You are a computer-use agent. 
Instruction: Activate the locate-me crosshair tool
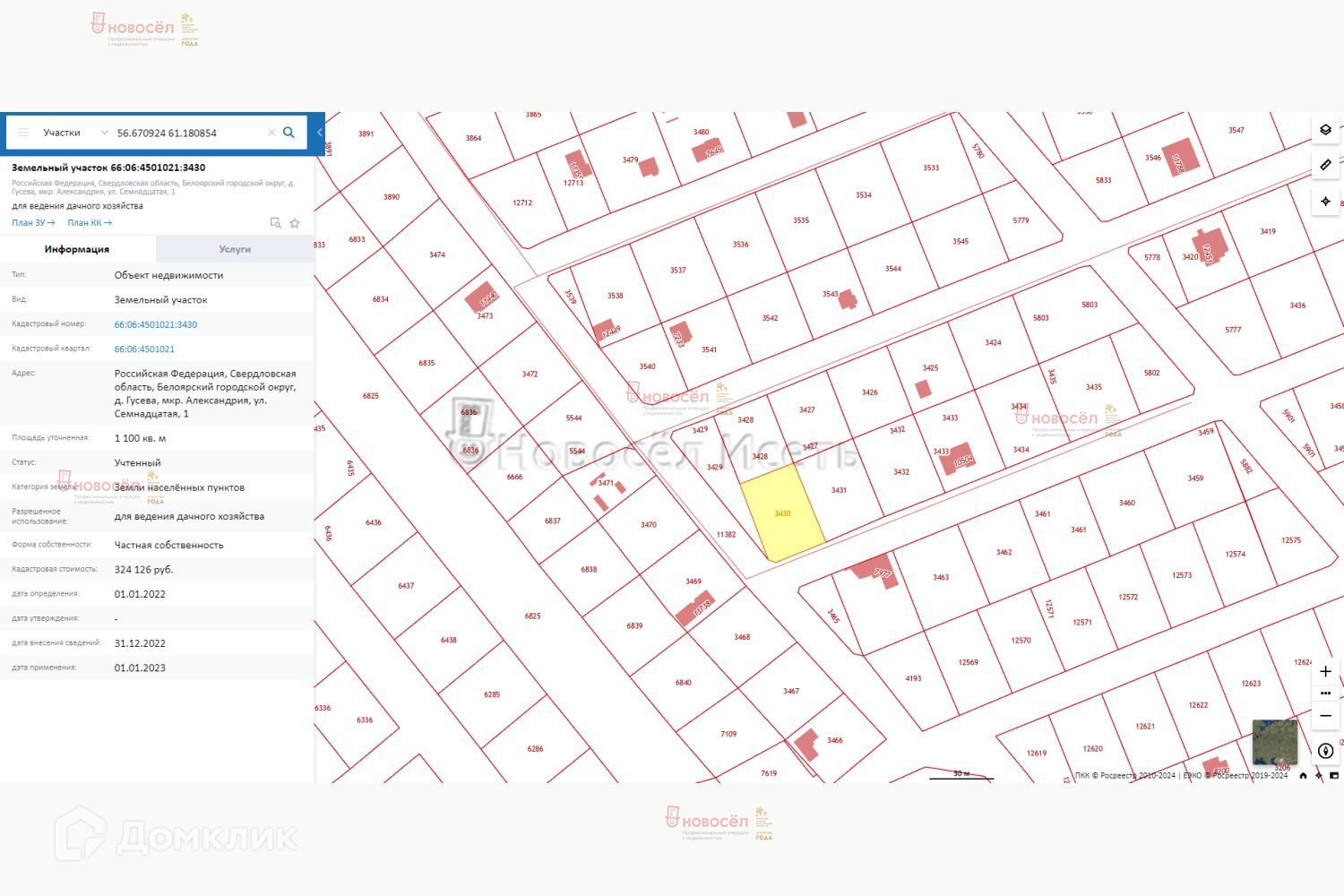1325,202
